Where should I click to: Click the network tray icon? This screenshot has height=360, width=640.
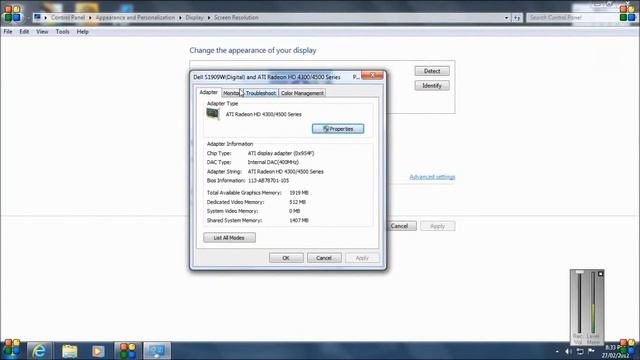coord(580,351)
